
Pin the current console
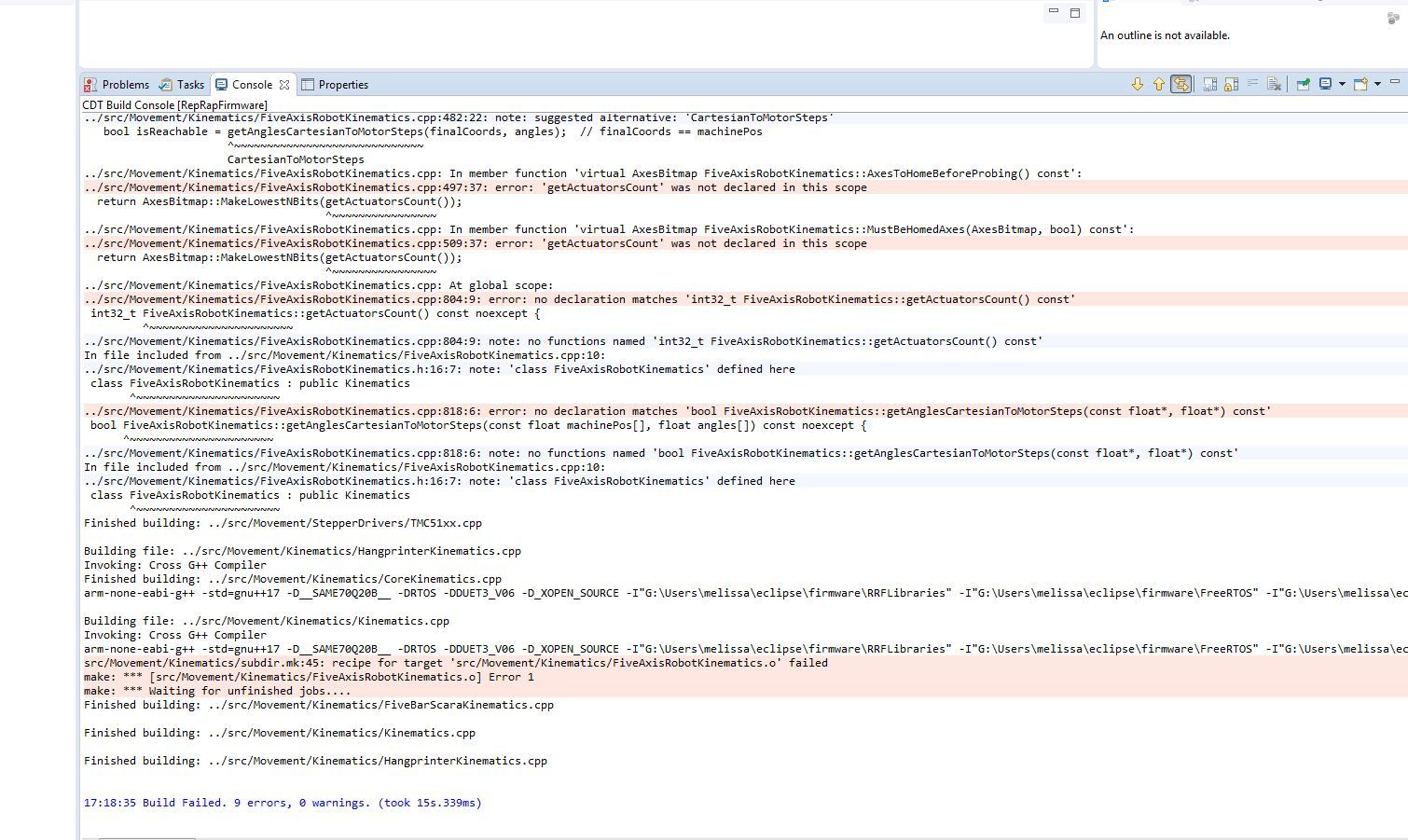tap(1303, 84)
